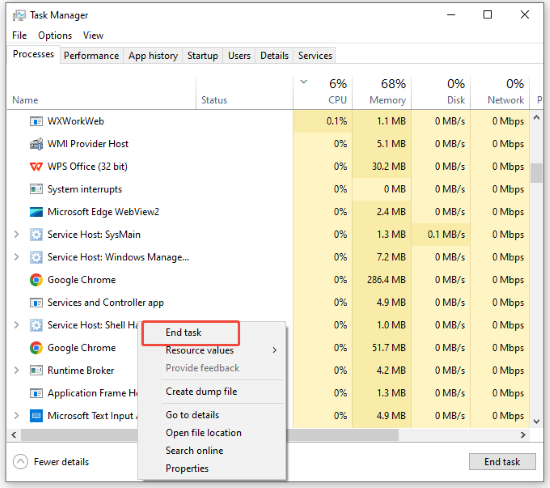Expand Microsoft Text Input group
Image resolution: width=550 pixels, height=488 pixels.
point(16,416)
